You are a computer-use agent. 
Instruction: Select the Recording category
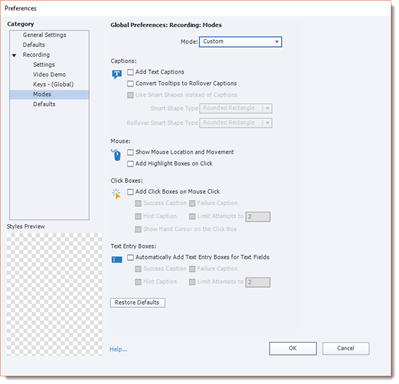pos(36,55)
